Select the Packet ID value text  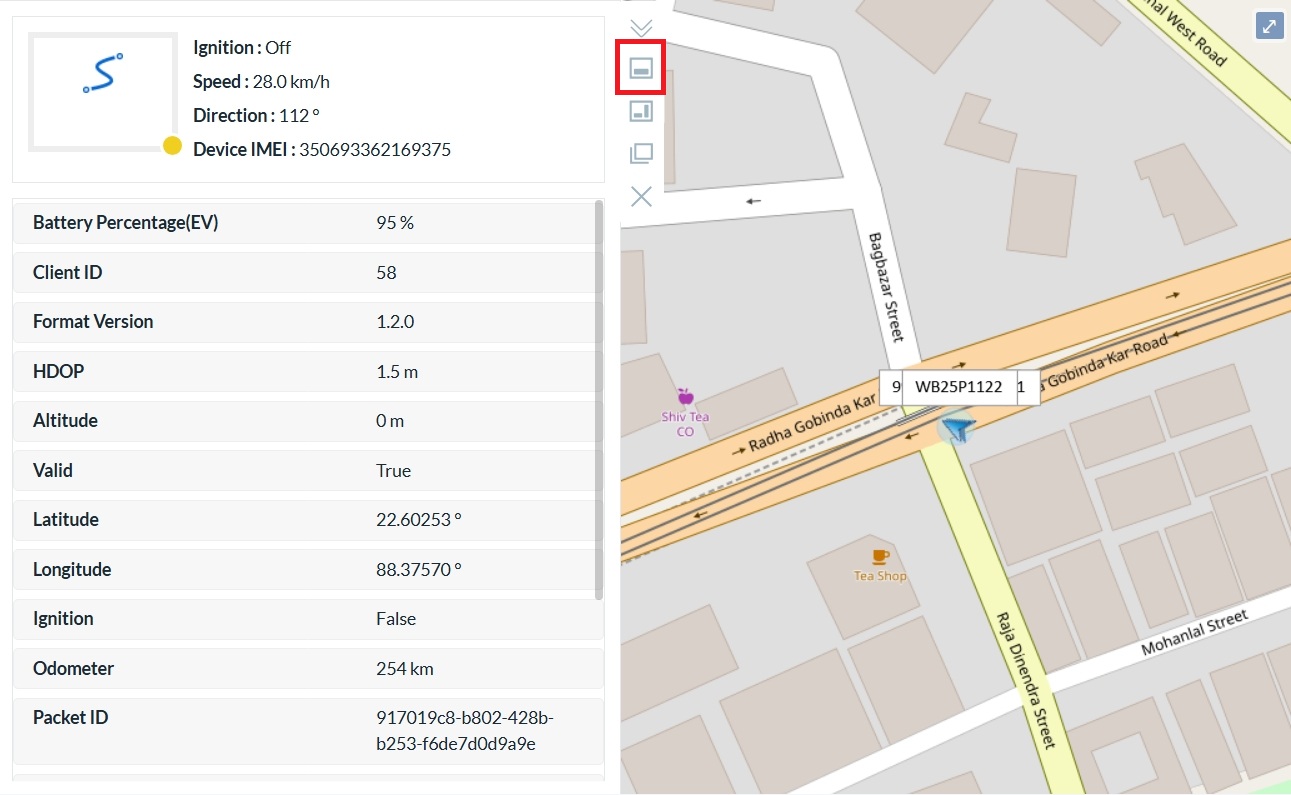(464, 731)
